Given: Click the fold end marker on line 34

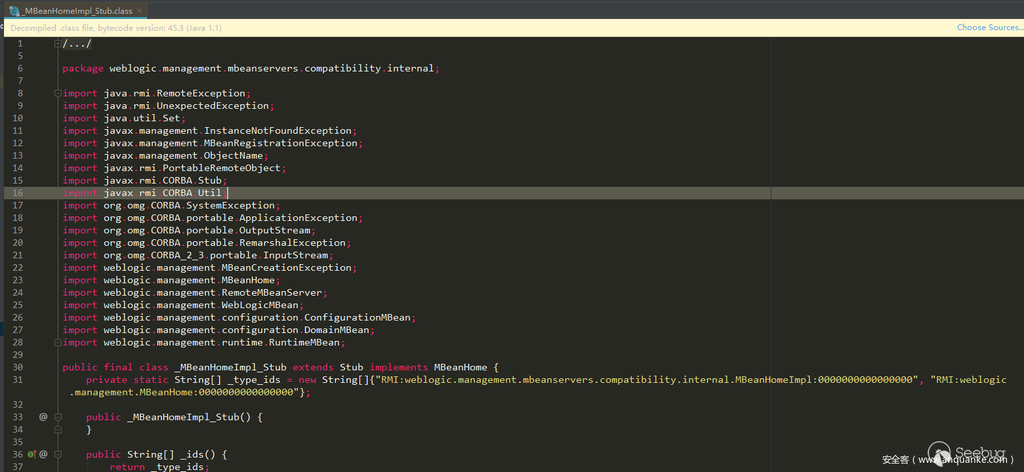Looking at the screenshot, I should [57, 429].
